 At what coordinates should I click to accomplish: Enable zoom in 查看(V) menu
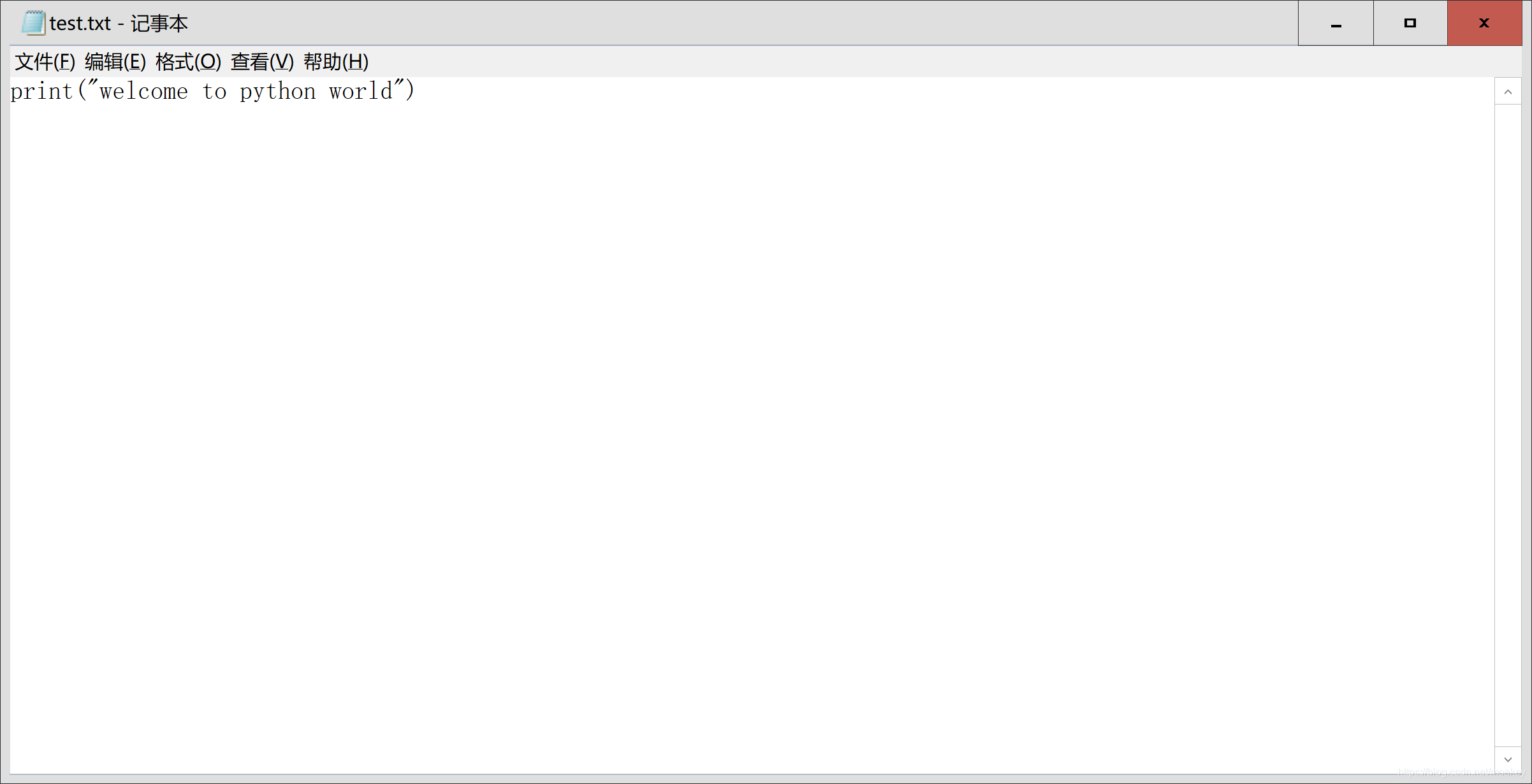tap(262, 62)
